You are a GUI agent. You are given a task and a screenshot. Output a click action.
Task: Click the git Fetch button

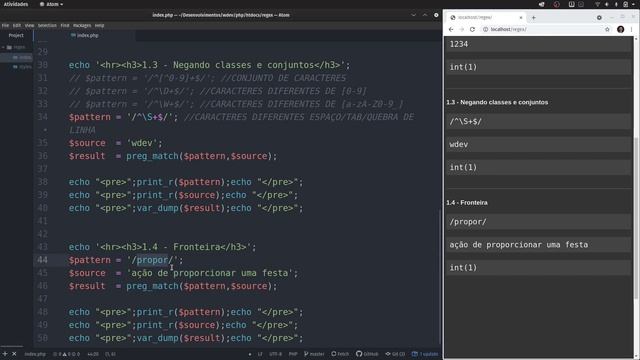(340, 354)
